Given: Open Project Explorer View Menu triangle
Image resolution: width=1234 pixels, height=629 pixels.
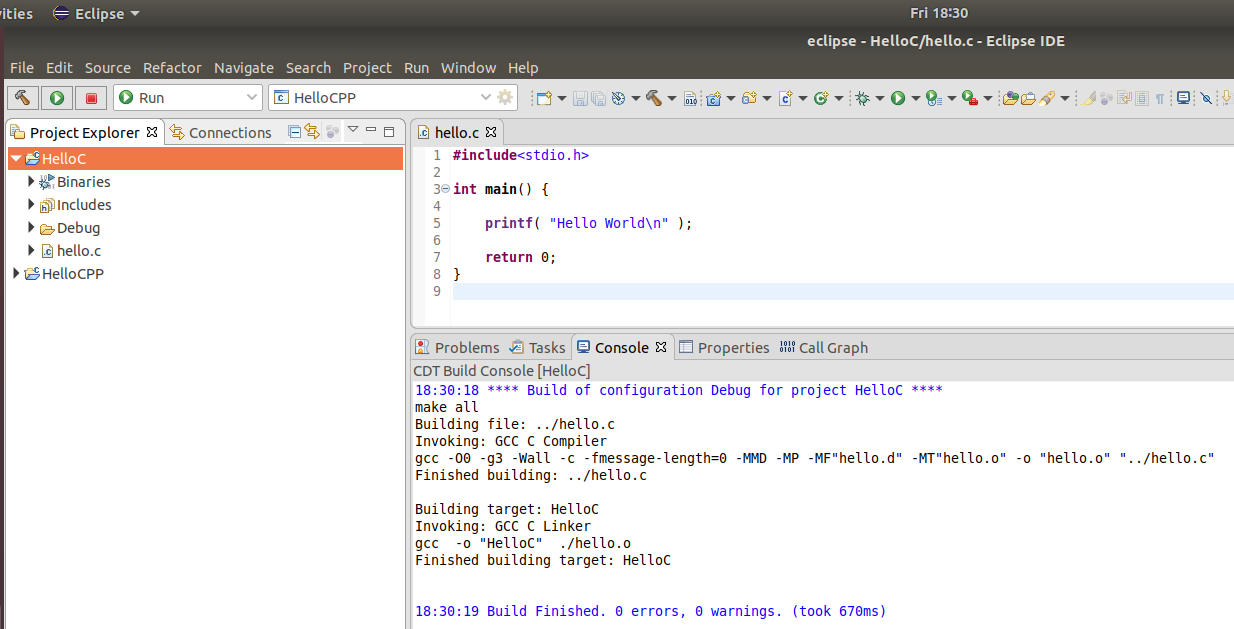Looking at the screenshot, I should tap(353, 130).
